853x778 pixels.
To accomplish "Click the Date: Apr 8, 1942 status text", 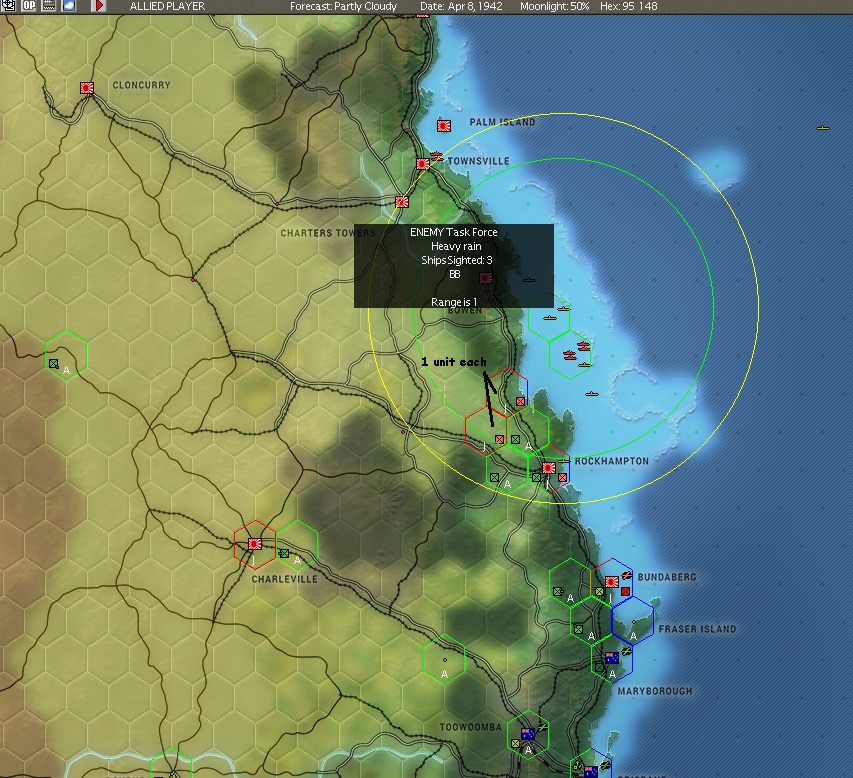I will tap(461, 7).
